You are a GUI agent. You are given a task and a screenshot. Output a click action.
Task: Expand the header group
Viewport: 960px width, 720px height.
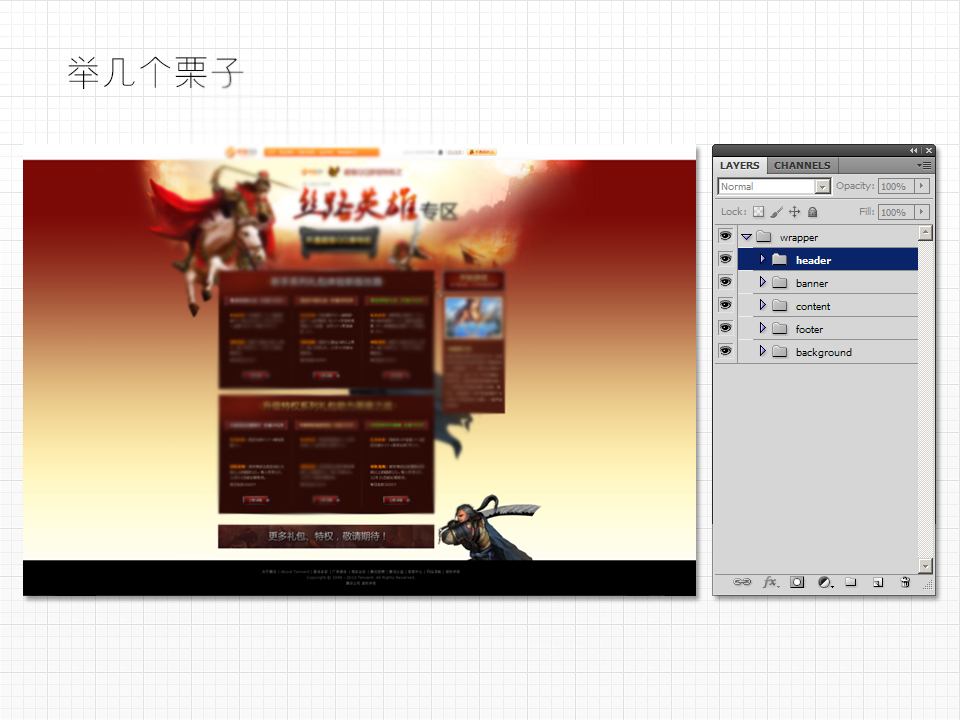click(762, 259)
